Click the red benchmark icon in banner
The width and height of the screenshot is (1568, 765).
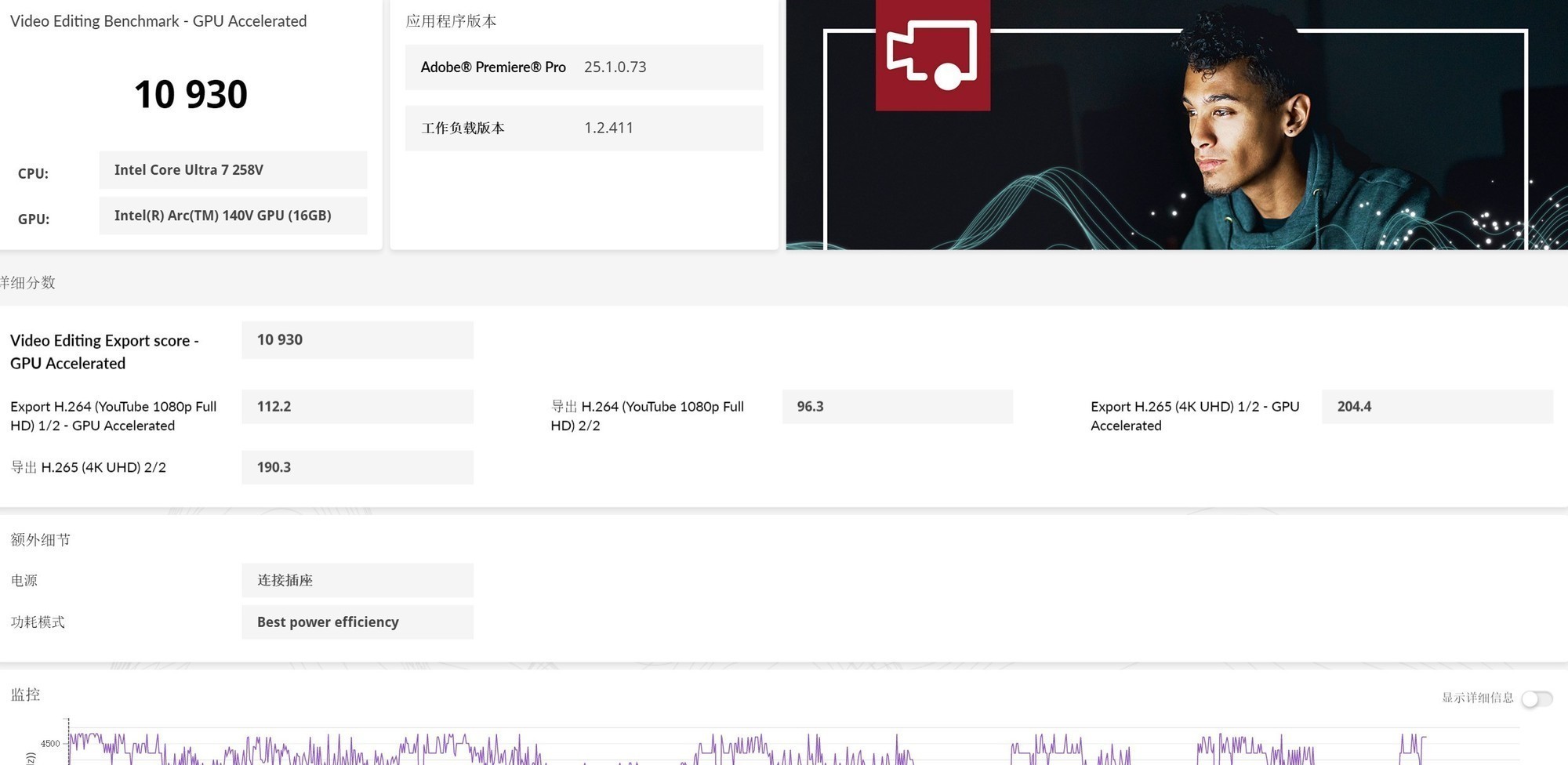932,55
